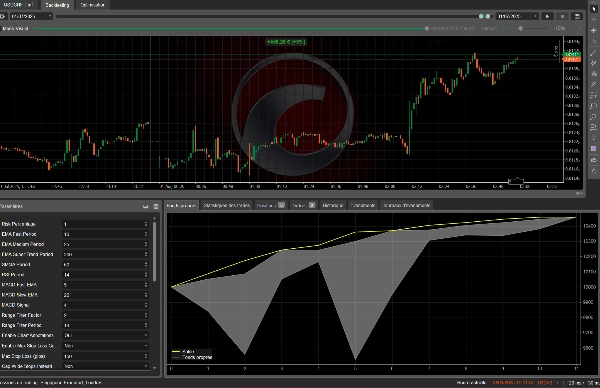The image size is (600, 388).
Task: Open backtesting settings gear icon
Action: [3, 16]
